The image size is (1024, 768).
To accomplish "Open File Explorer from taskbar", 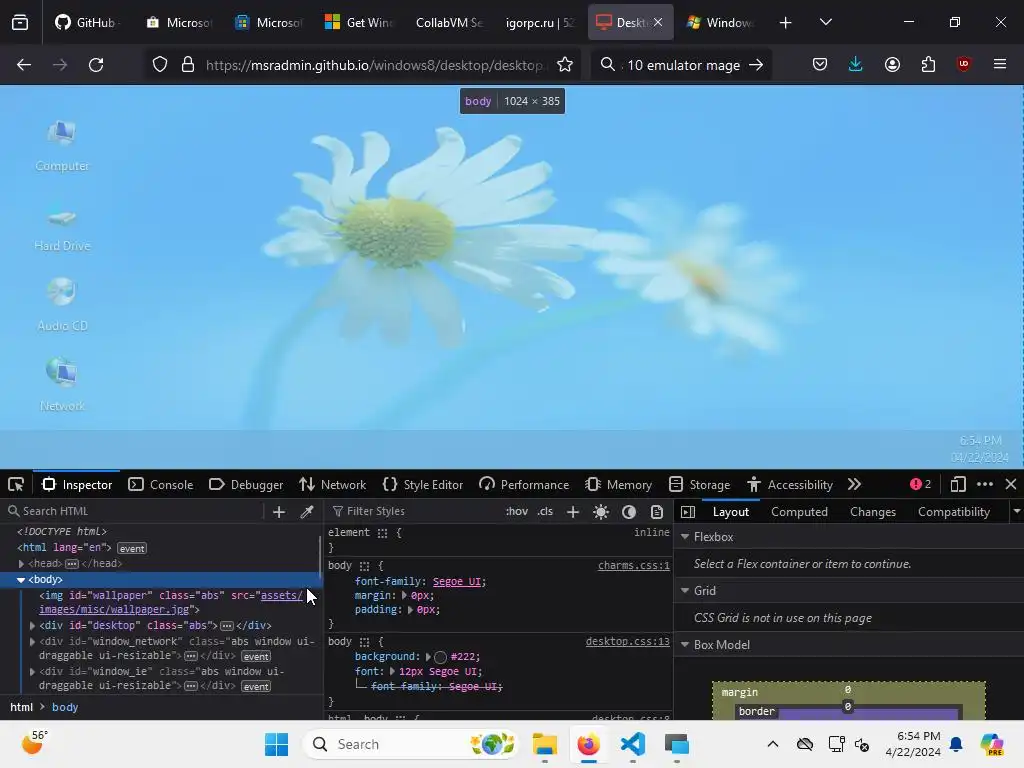I will coord(545,744).
